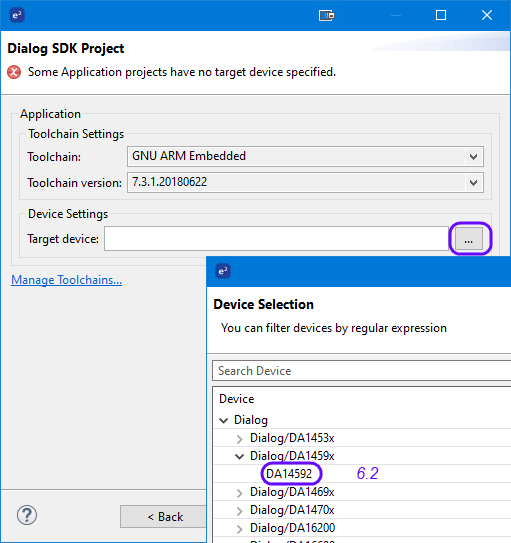Screen dimensions: 511x543
Task: Open the Manage Toolchains... link
Action: [x=66, y=280]
